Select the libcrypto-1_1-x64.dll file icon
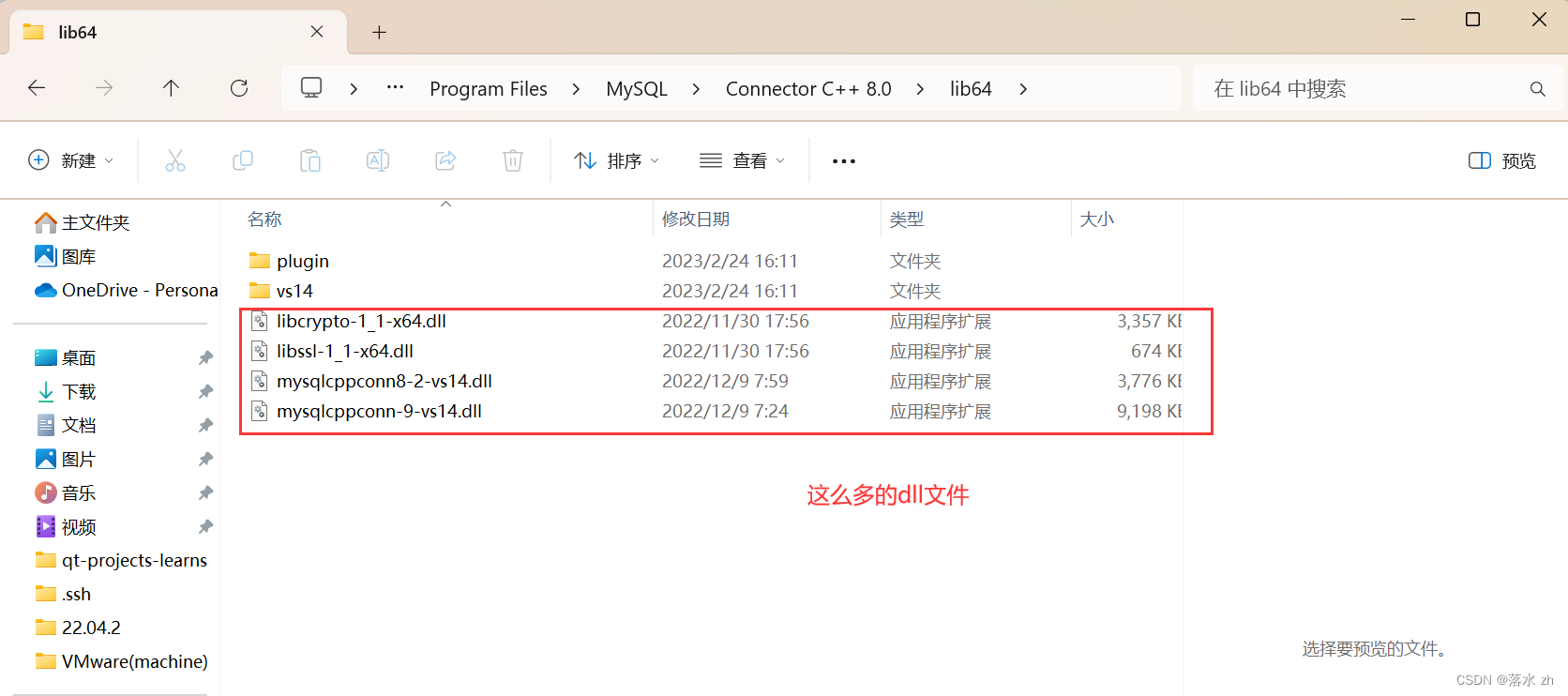The width and height of the screenshot is (1568, 696). tap(260, 322)
